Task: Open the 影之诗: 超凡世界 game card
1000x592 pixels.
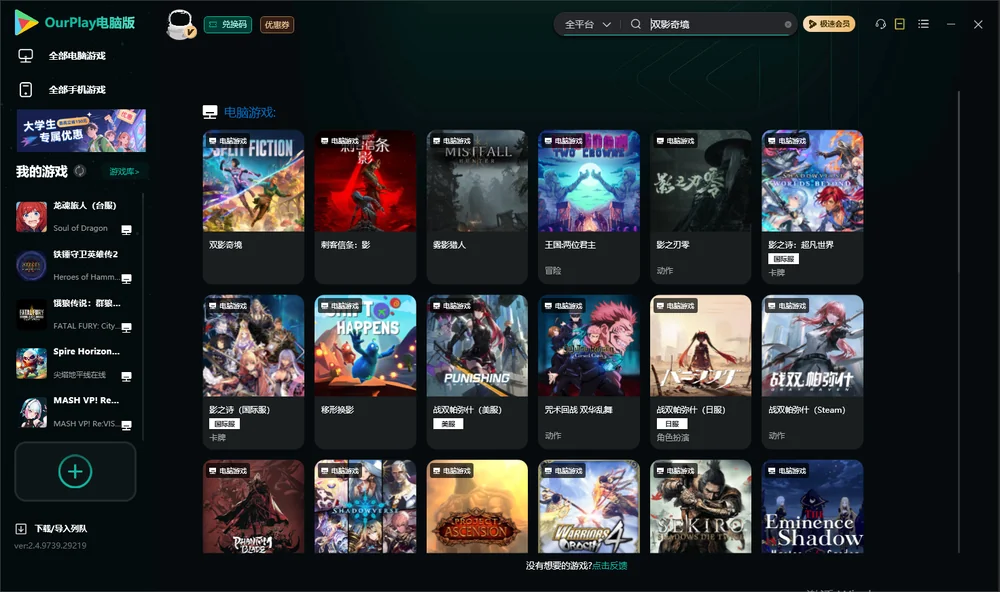Action: (x=812, y=207)
